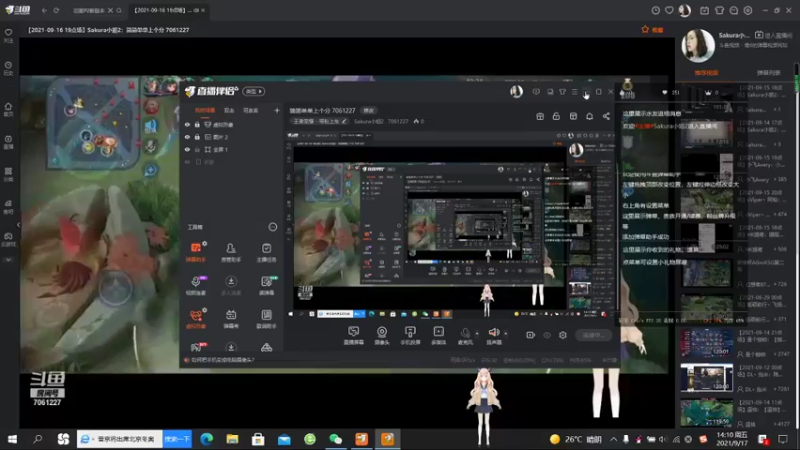The height and width of the screenshot is (450, 800).
Task: Click the Sakura streamer avatar photo
Action: point(697,45)
